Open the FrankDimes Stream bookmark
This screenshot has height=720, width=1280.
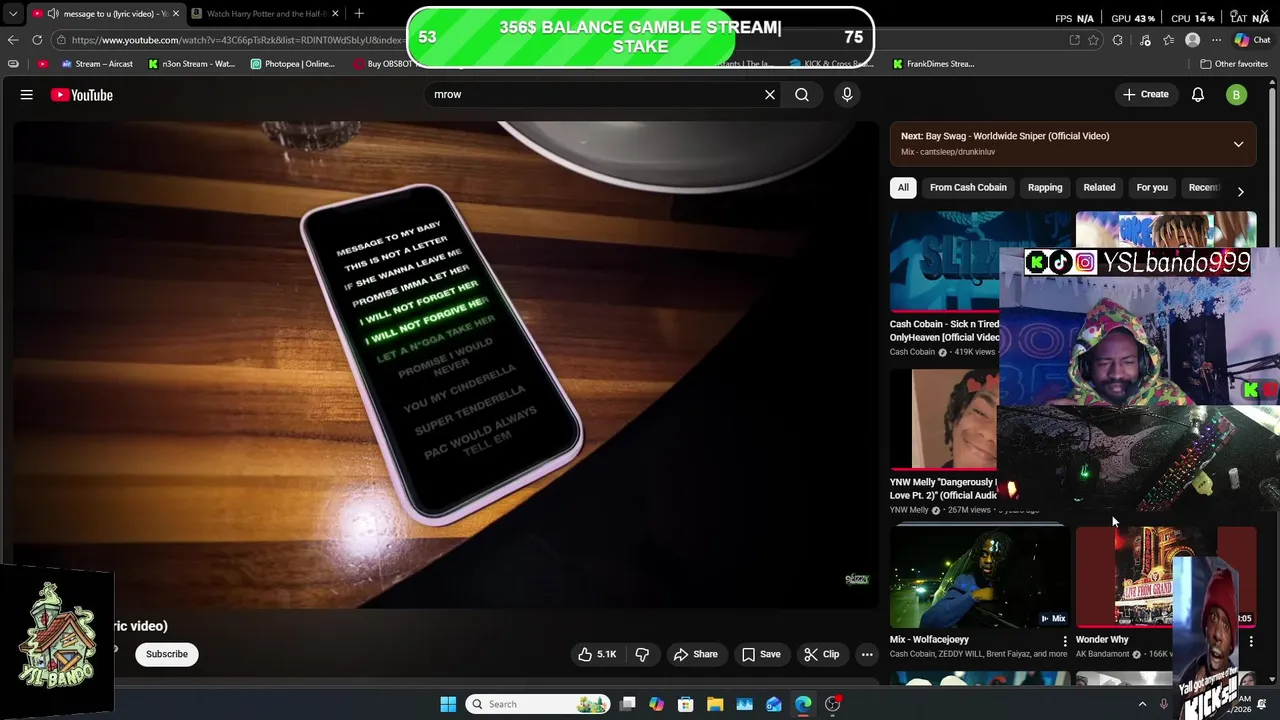933,64
